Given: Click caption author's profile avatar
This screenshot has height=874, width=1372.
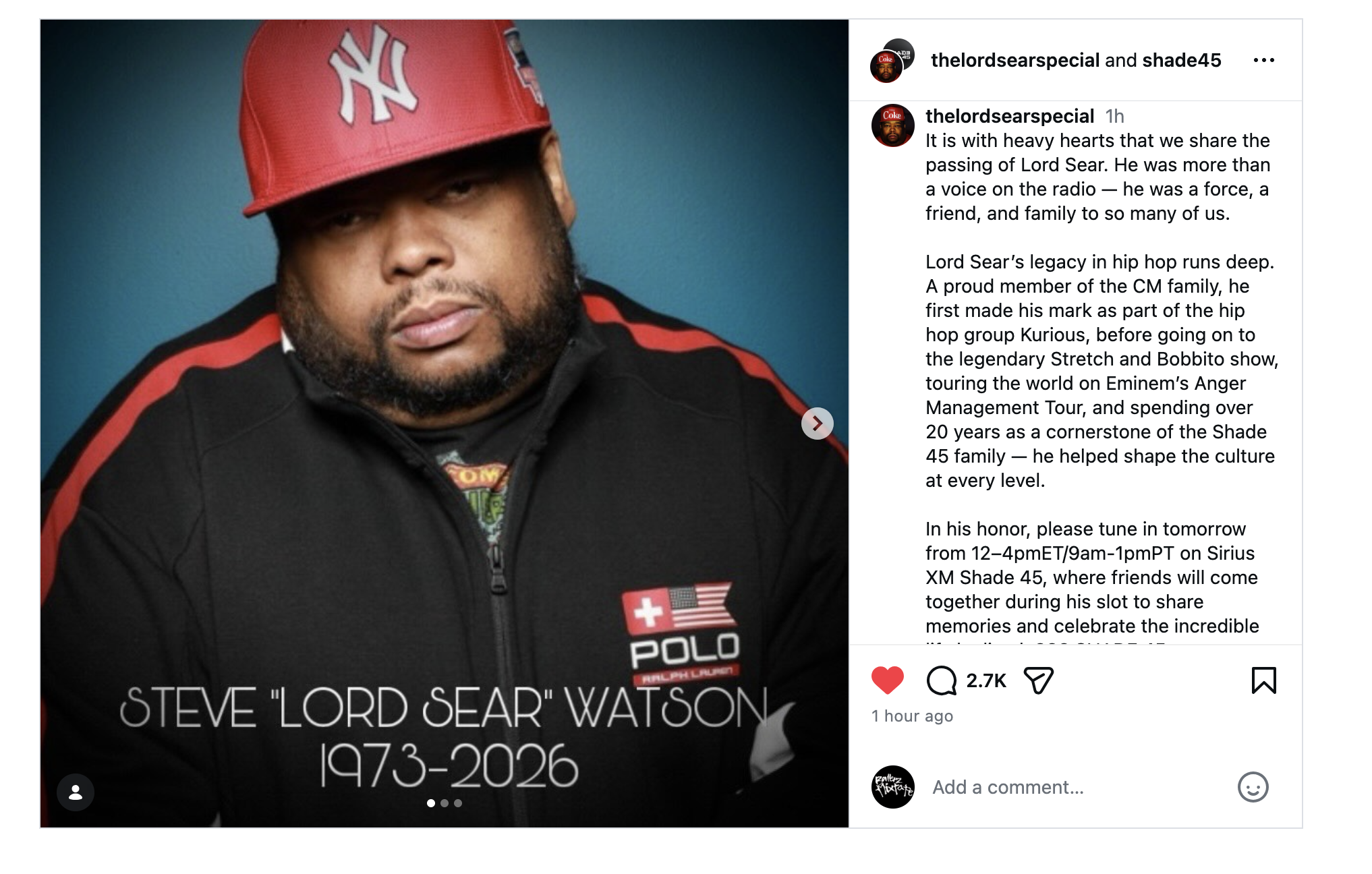Looking at the screenshot, I should point(892,125).
